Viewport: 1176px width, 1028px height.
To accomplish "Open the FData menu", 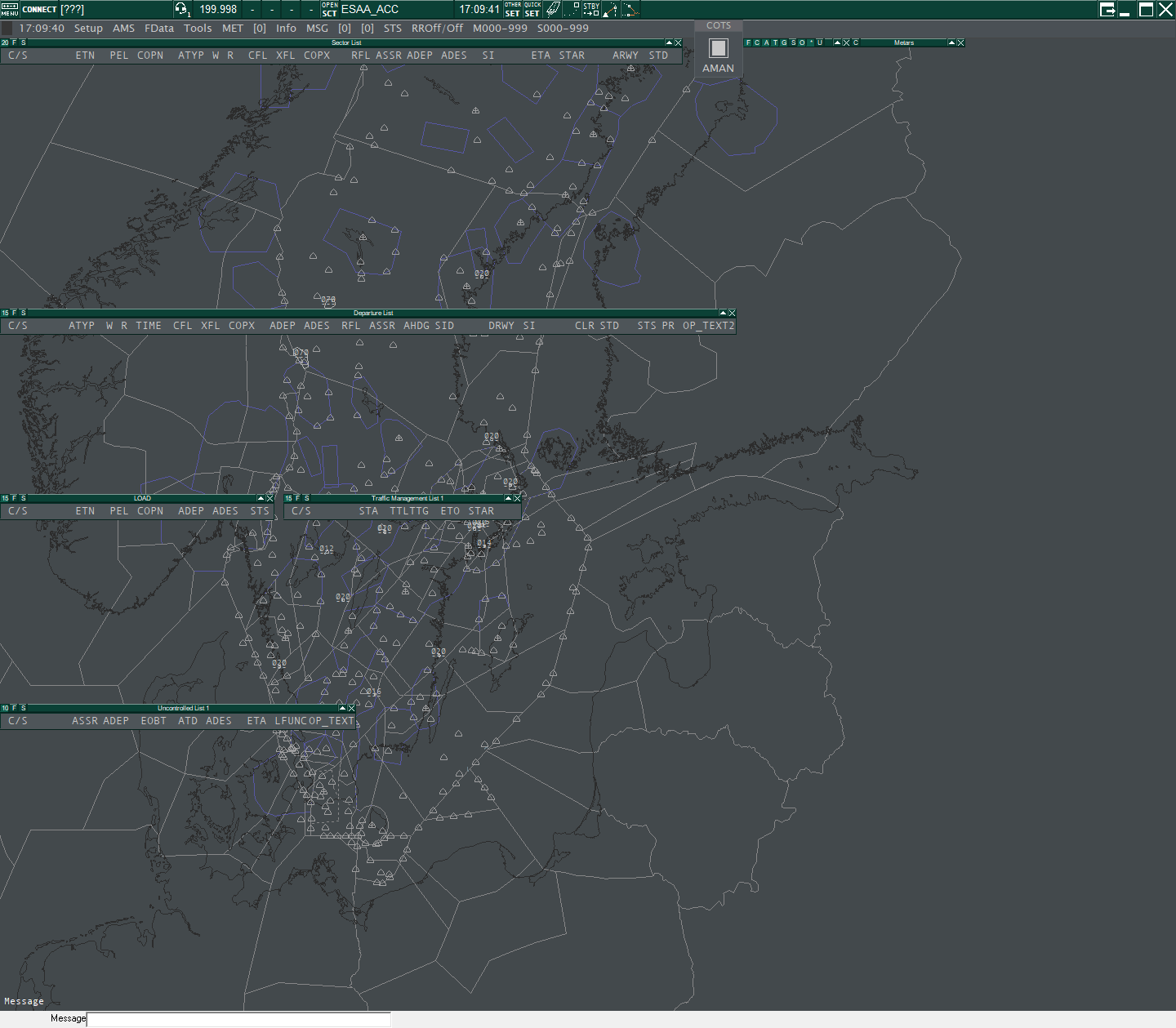I will pos(159,28).
